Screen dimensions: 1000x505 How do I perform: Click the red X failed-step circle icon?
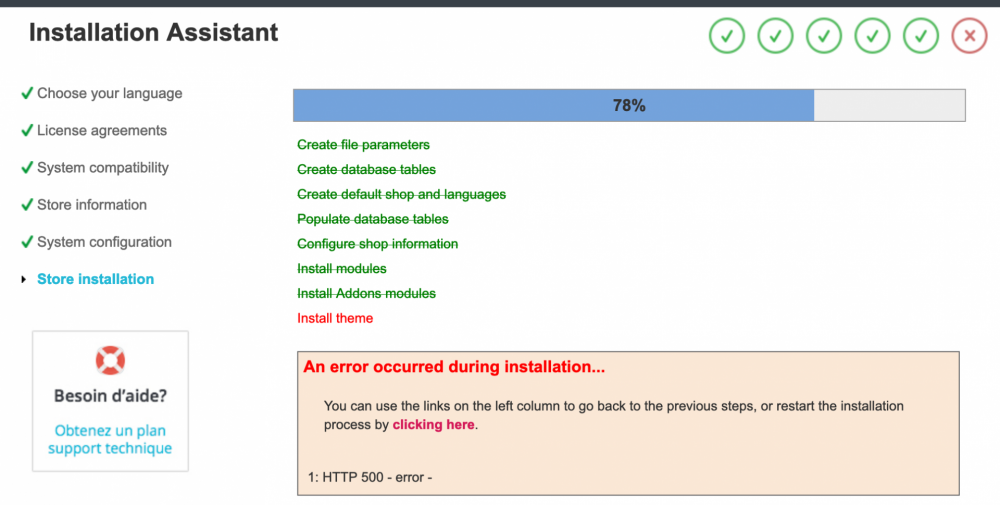pos(969,36)
